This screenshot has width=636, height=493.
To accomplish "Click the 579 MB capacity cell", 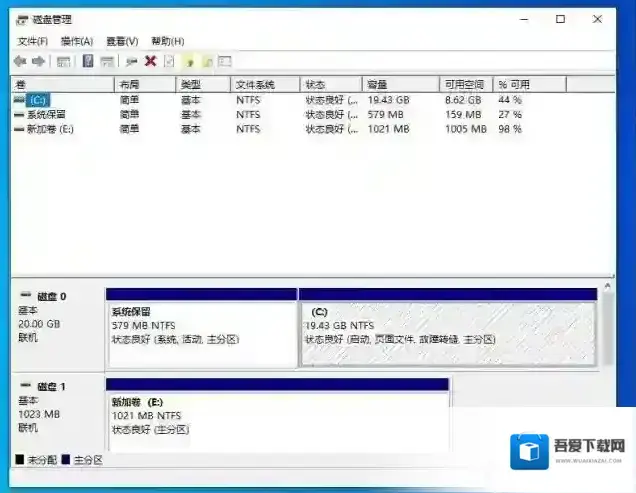I will click(x=385, y=115).
